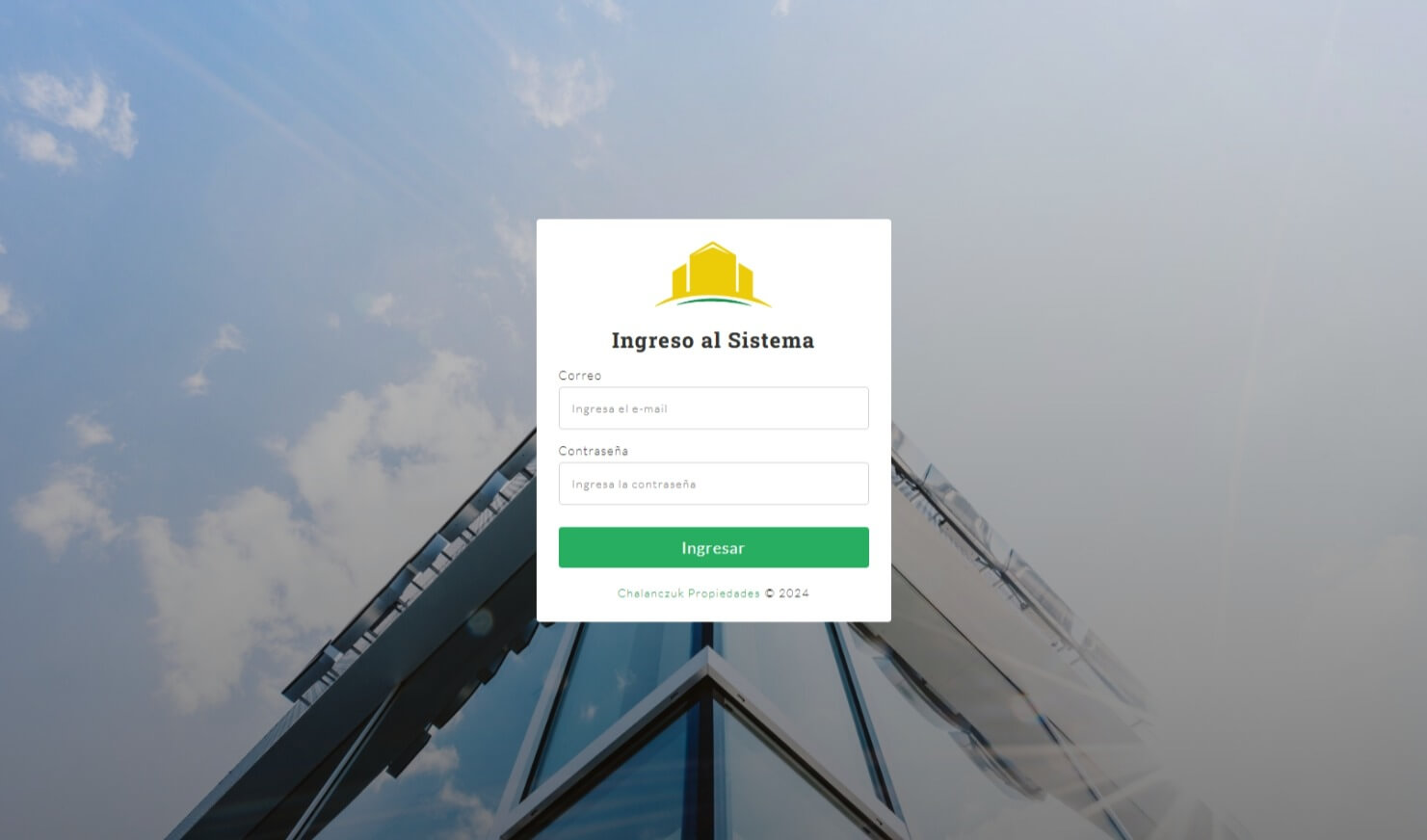Click the Correo field label
1427x840 pixels.
click(x=579, y=376)
